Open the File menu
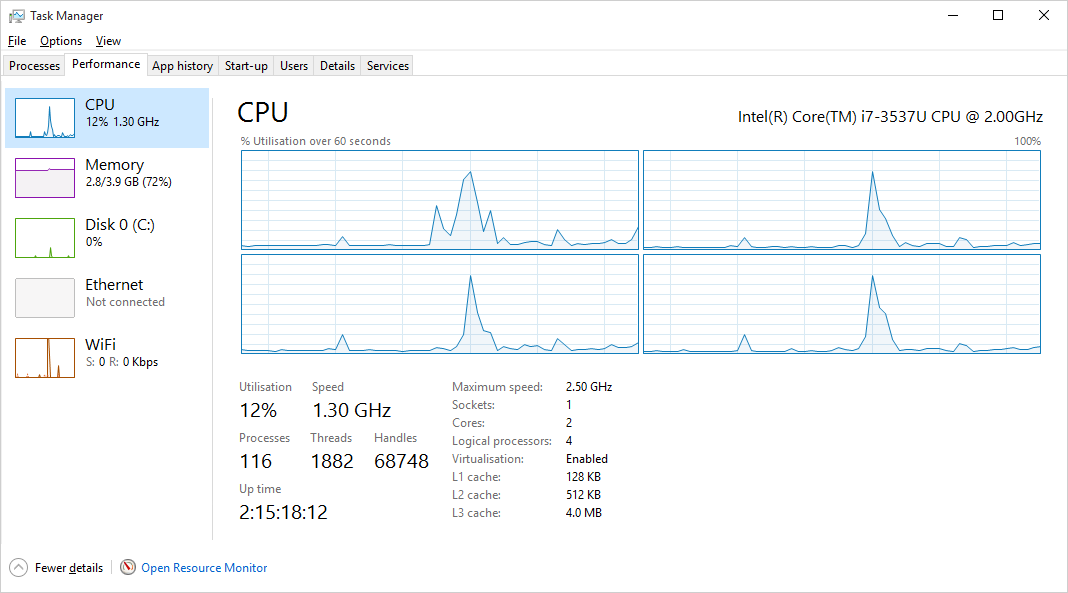The image size is (1068, 593). [x=17, y=41]
